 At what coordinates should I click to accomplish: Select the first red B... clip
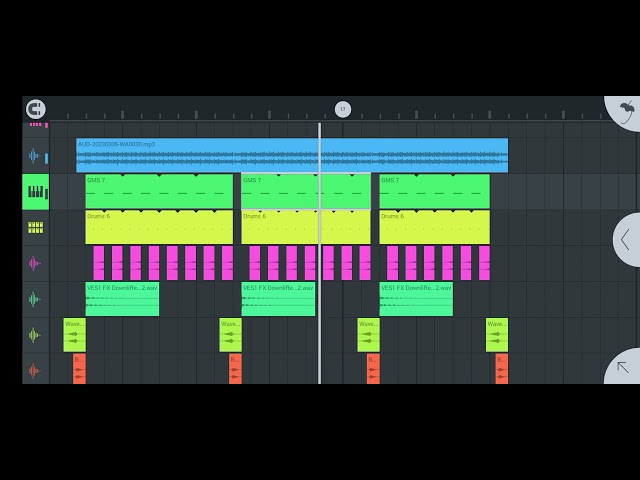pyautogui.click(x=79, y=369)
